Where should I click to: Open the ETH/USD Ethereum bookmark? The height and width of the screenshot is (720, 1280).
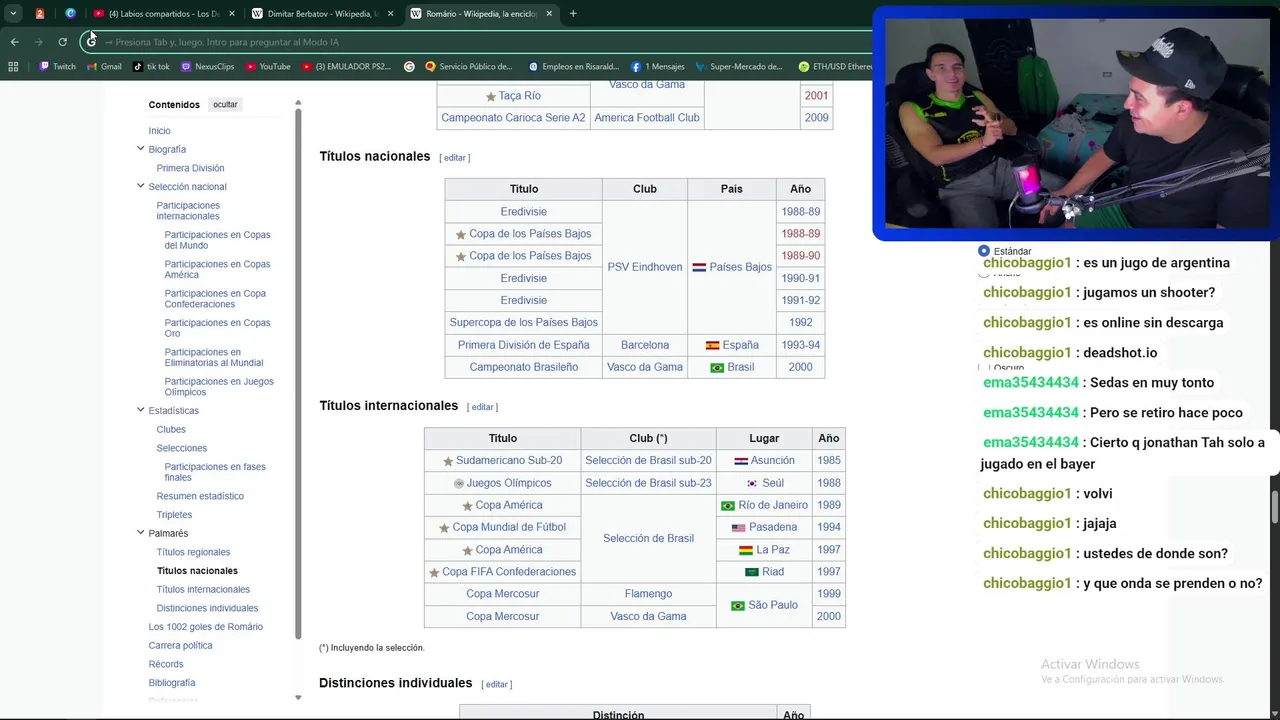tap(836, 67)
